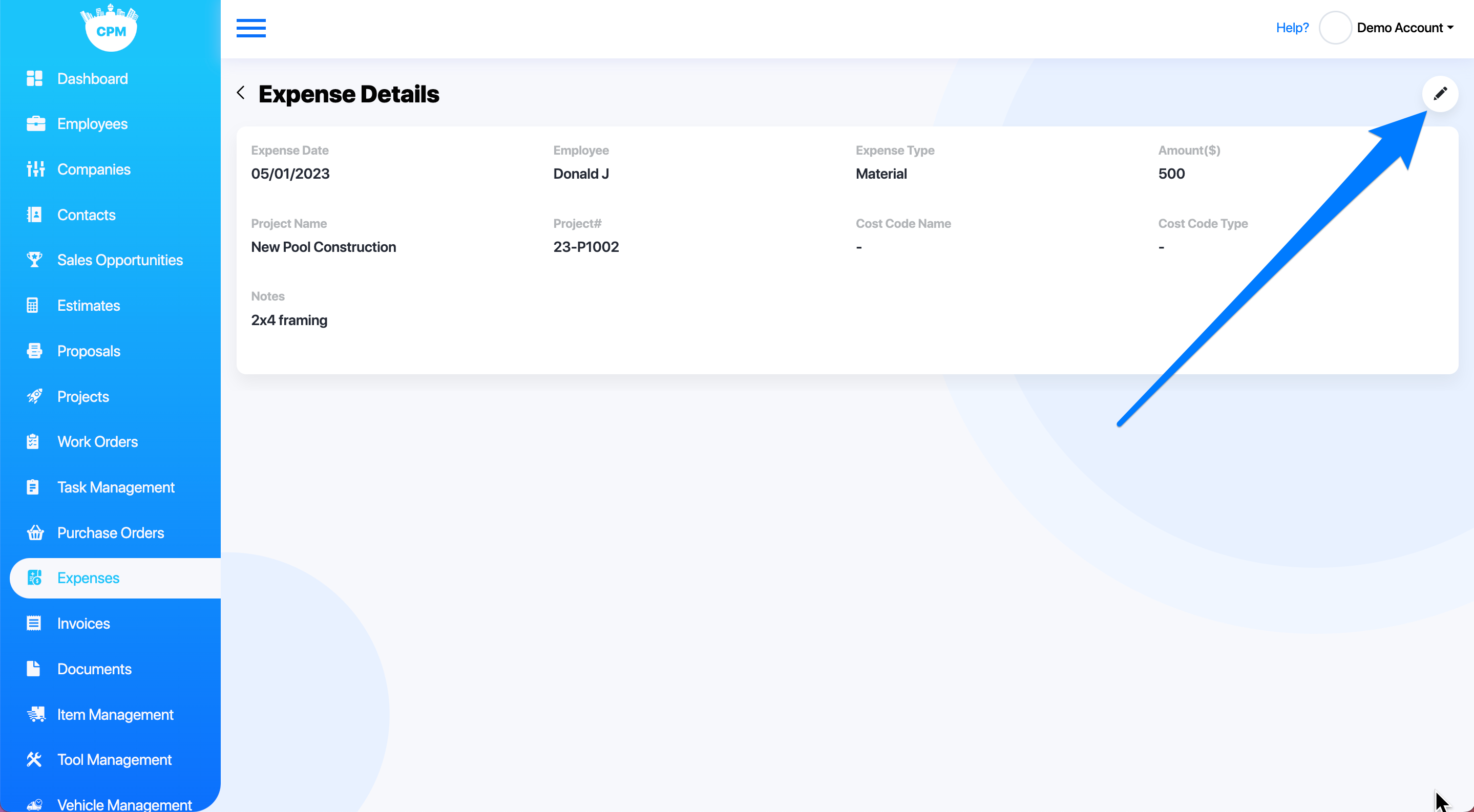Navigate to Documents

94,669
